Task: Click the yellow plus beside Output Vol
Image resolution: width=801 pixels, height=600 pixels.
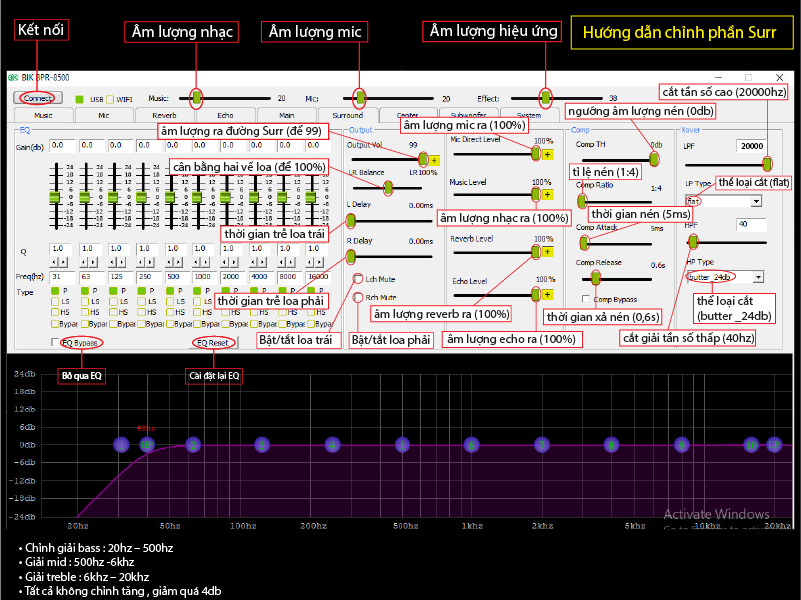Action: click(434, 160)
